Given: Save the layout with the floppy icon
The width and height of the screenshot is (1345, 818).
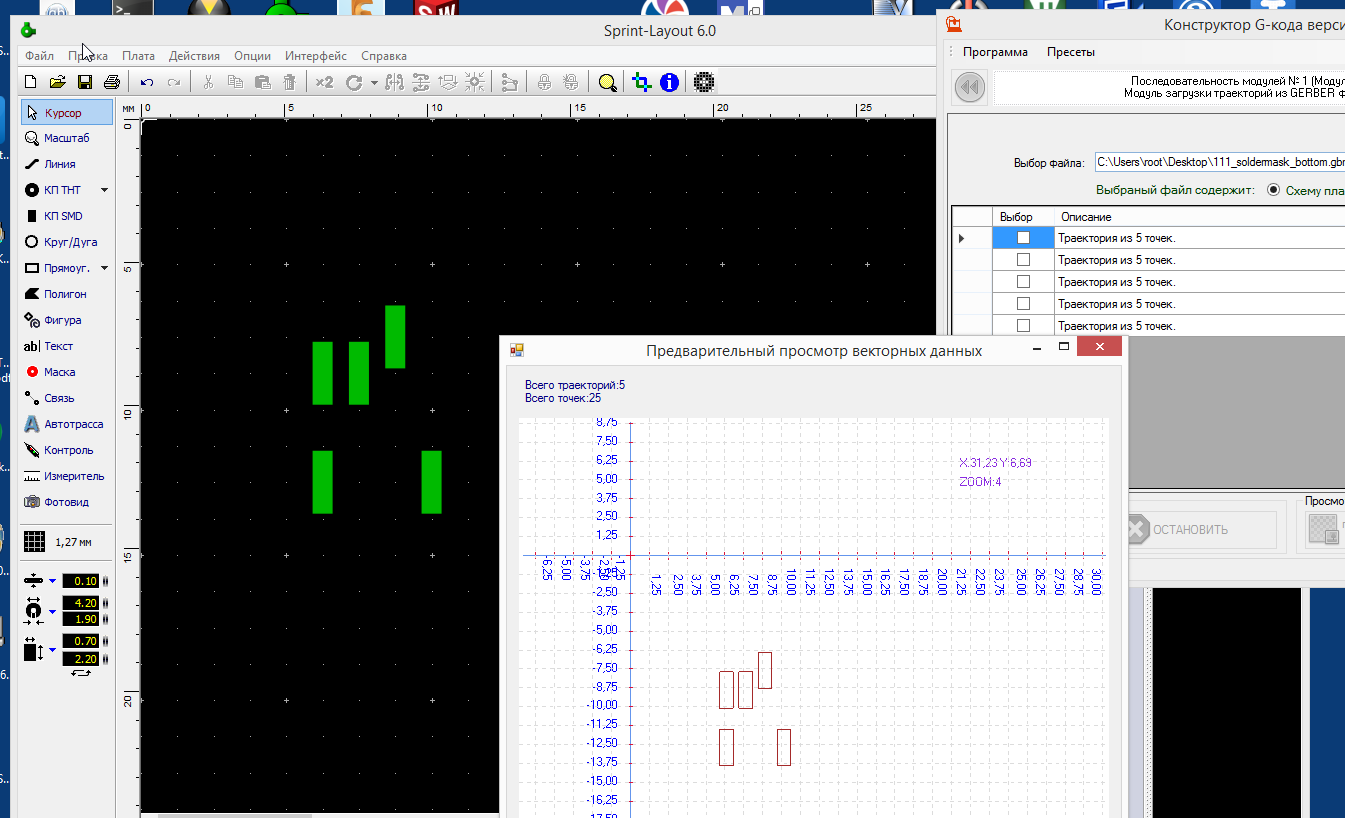Looking at the screenshot, I should pyautogui.click(x=85, y=82).
